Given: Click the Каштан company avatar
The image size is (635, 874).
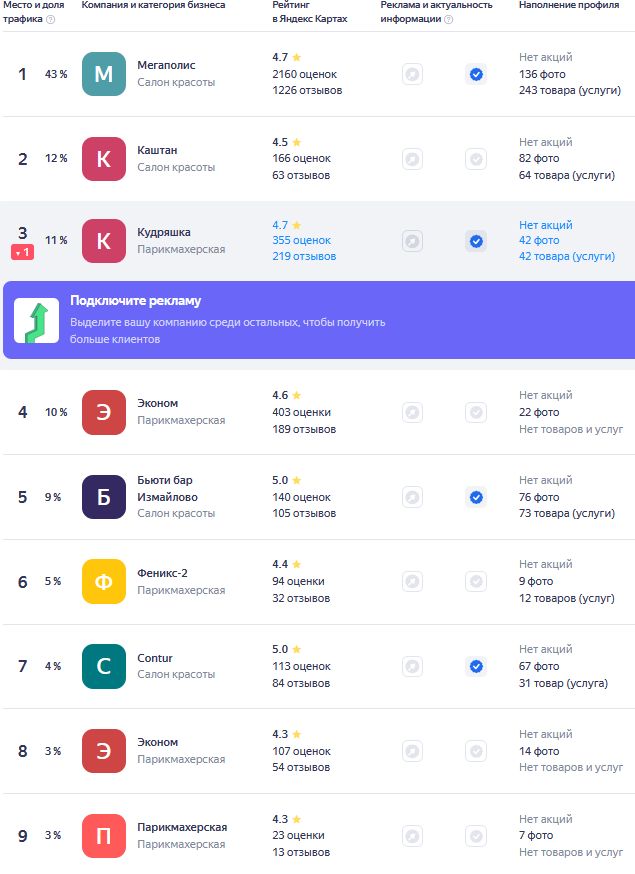Looking at the screenshot, I should tap(104, 159).
